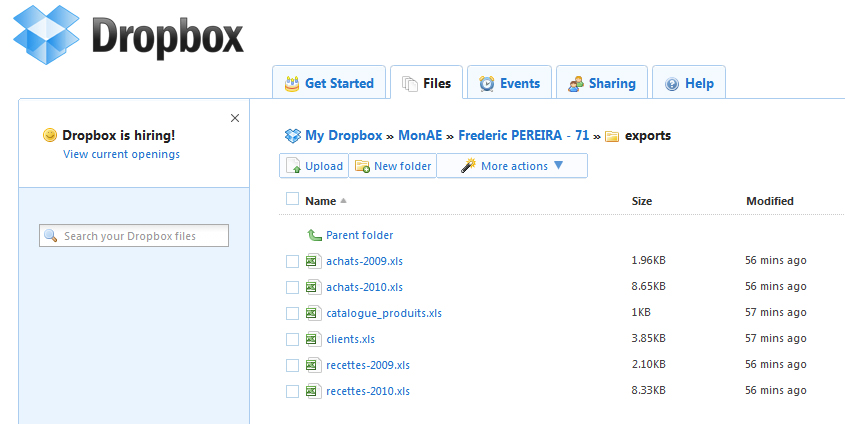
Task: Click the Excel icon of achats-2010.xls
Action: click(314, 287)
